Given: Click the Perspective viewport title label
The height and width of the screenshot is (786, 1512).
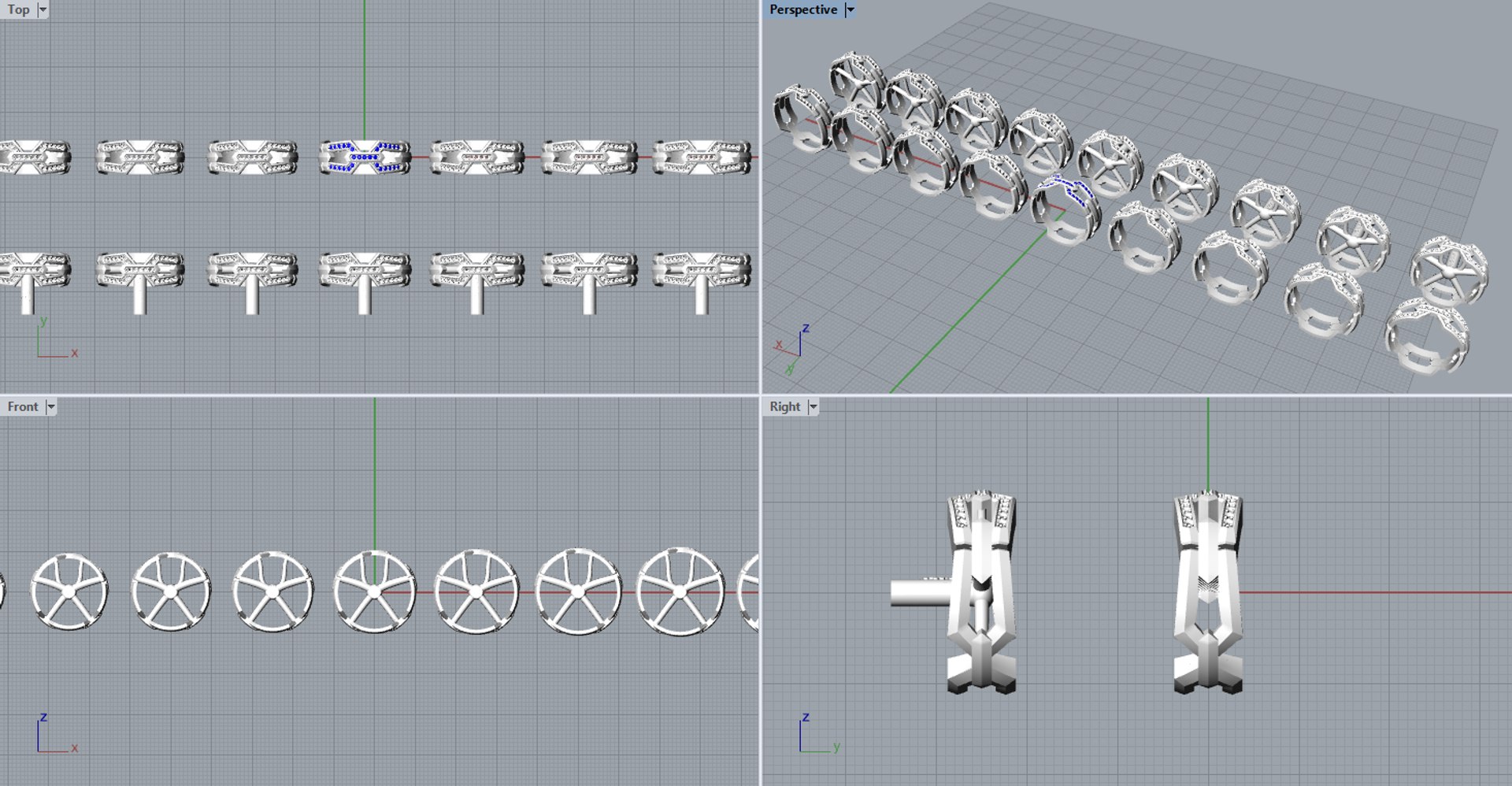Looking at the screenshot, I should coord(803,9).
